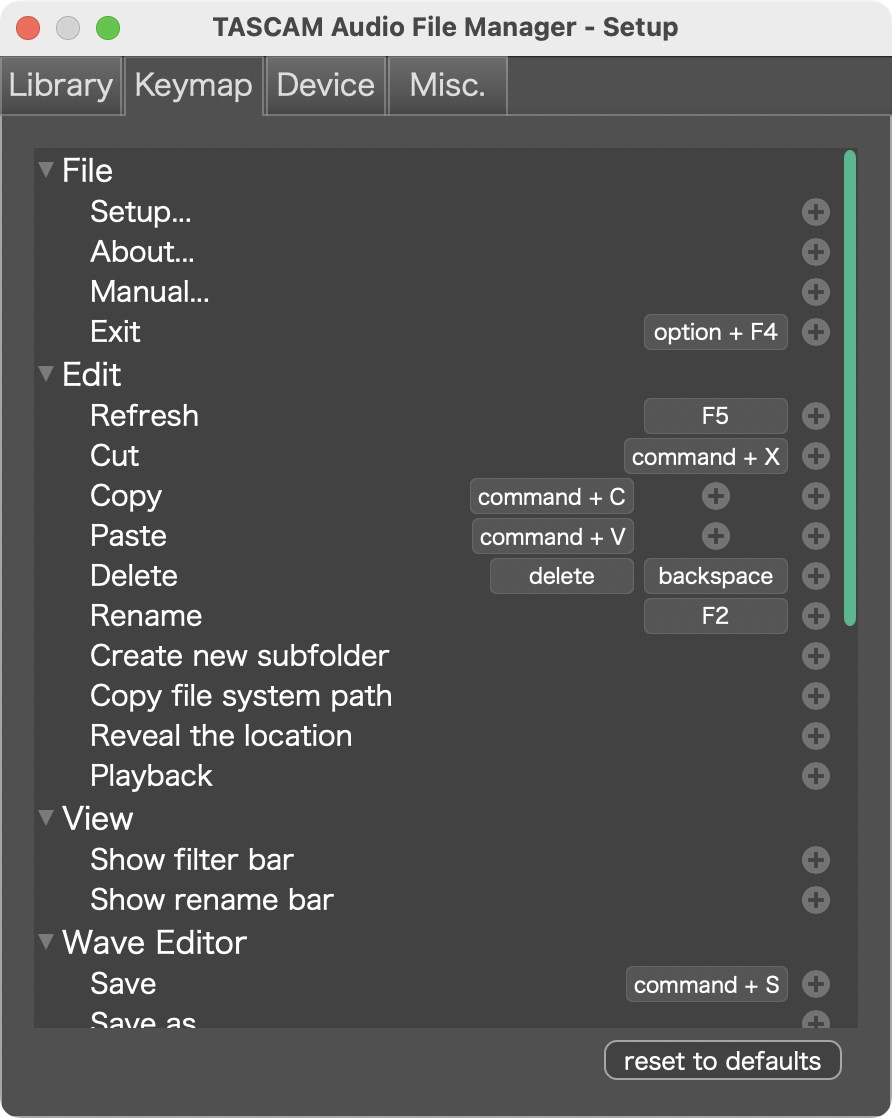Add another shortcut for Delete
892x1118 pixels.
816,576
